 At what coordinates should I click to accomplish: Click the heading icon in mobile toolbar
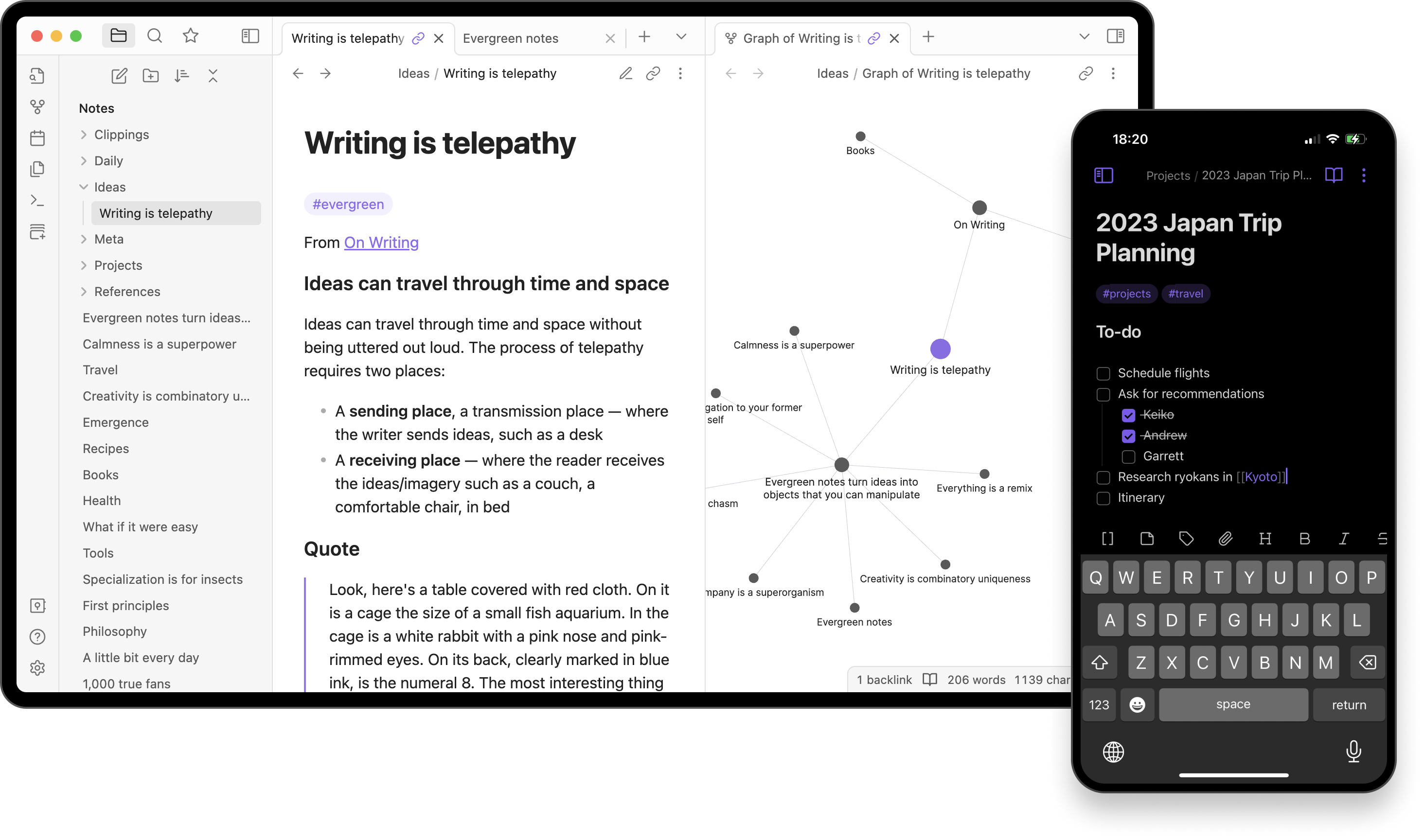tap(1265, 539)
